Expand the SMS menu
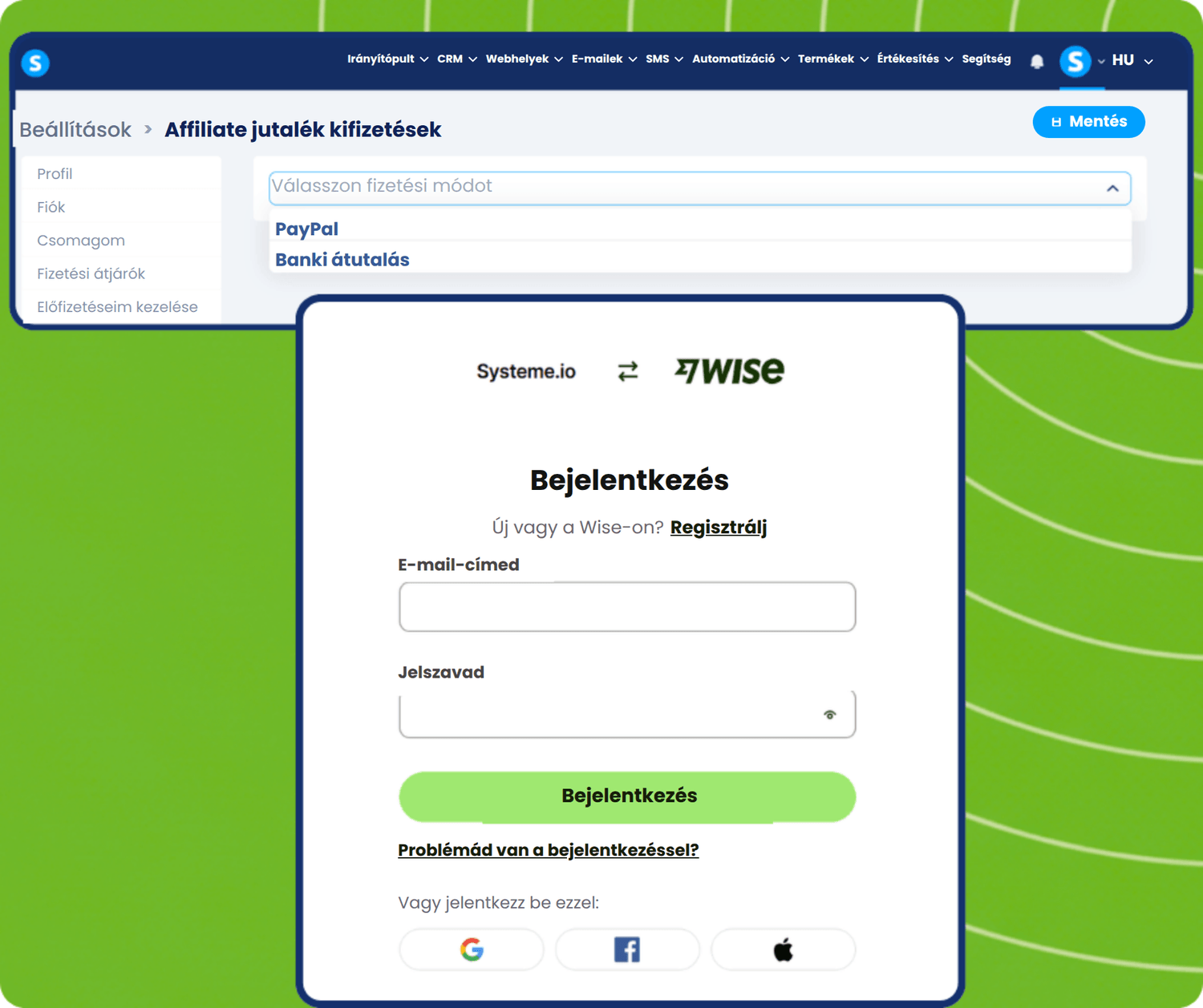Screen dimensions: 1203x1008 coord(664,59)
